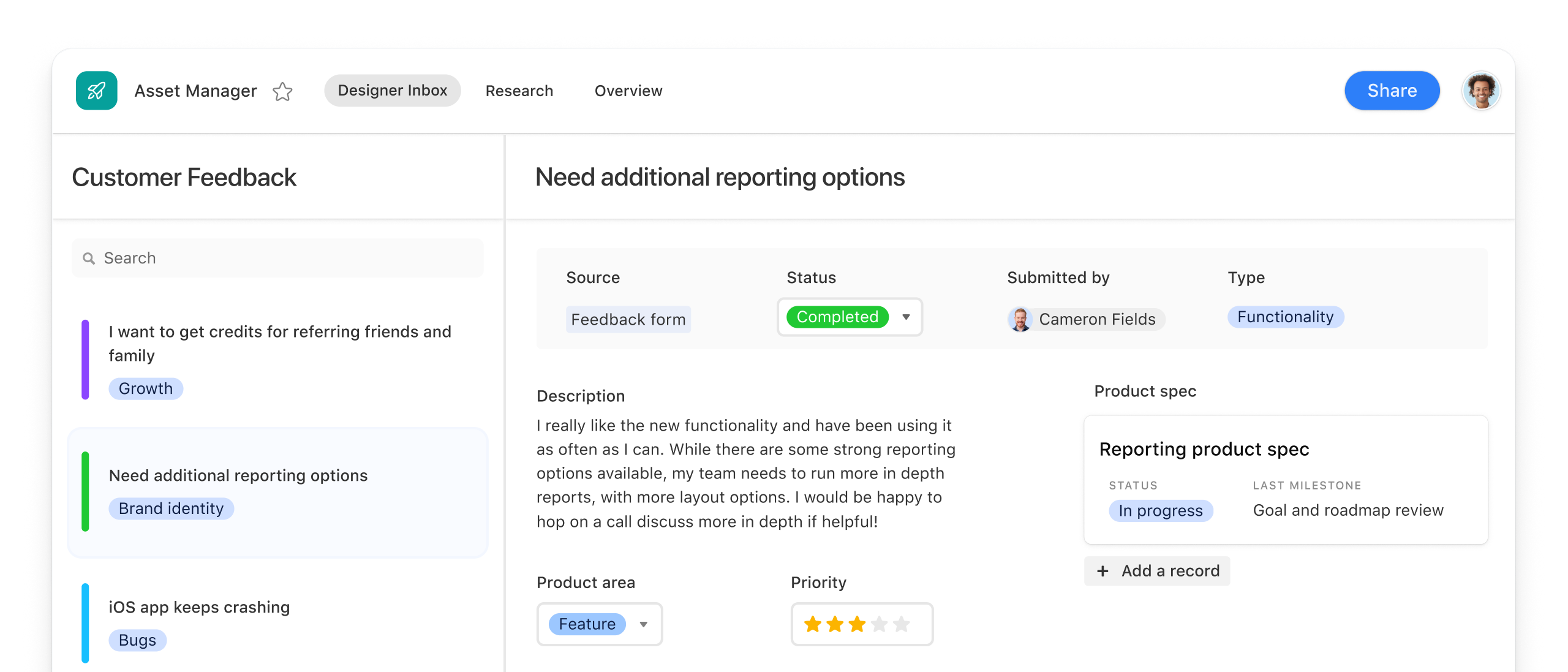Open the Reporting product spec card
1568x672 pixels.
tap(1204, 449)
